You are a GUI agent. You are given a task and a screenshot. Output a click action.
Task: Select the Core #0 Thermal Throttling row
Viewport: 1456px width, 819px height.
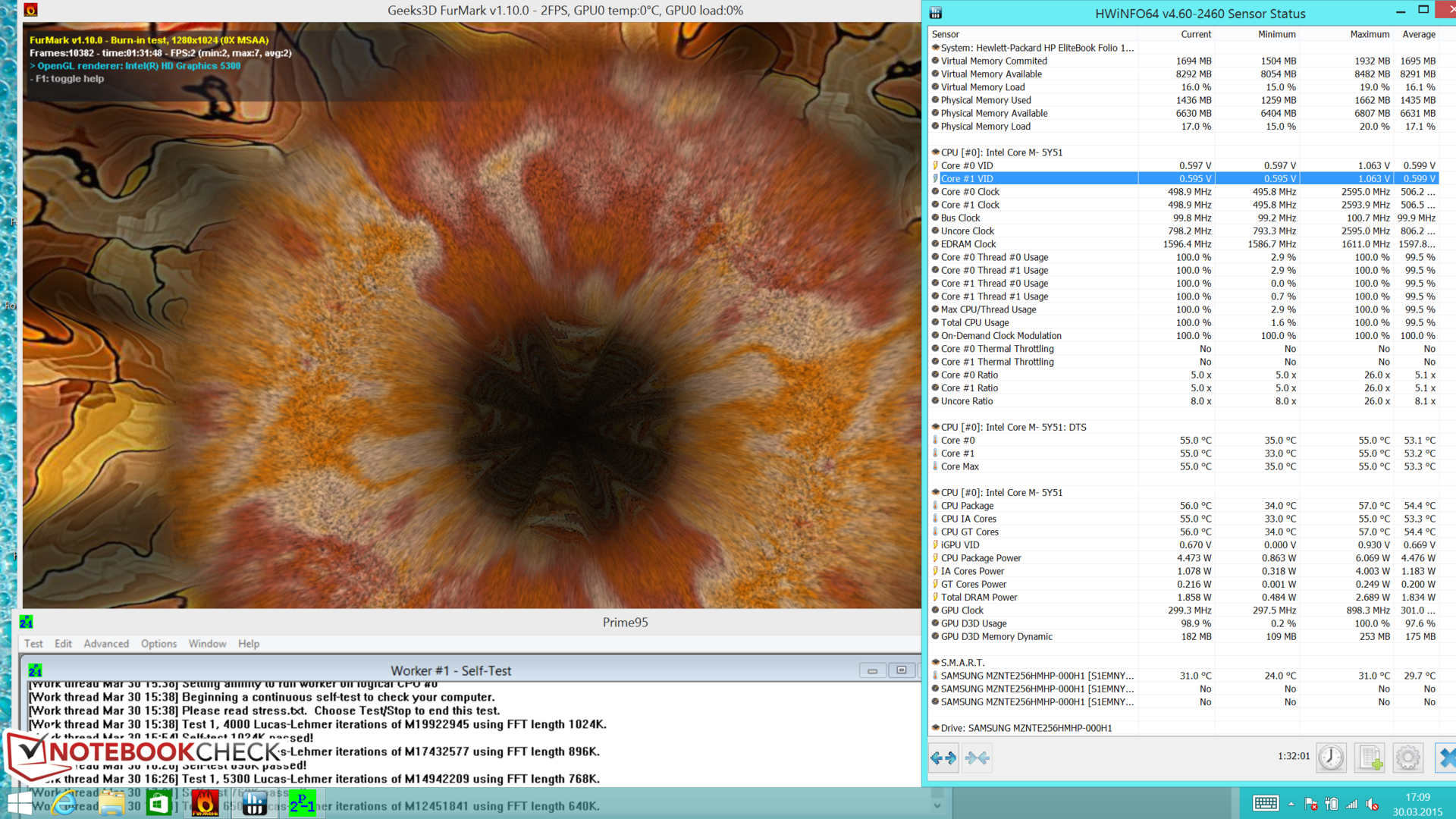(x=1184, y=349)
